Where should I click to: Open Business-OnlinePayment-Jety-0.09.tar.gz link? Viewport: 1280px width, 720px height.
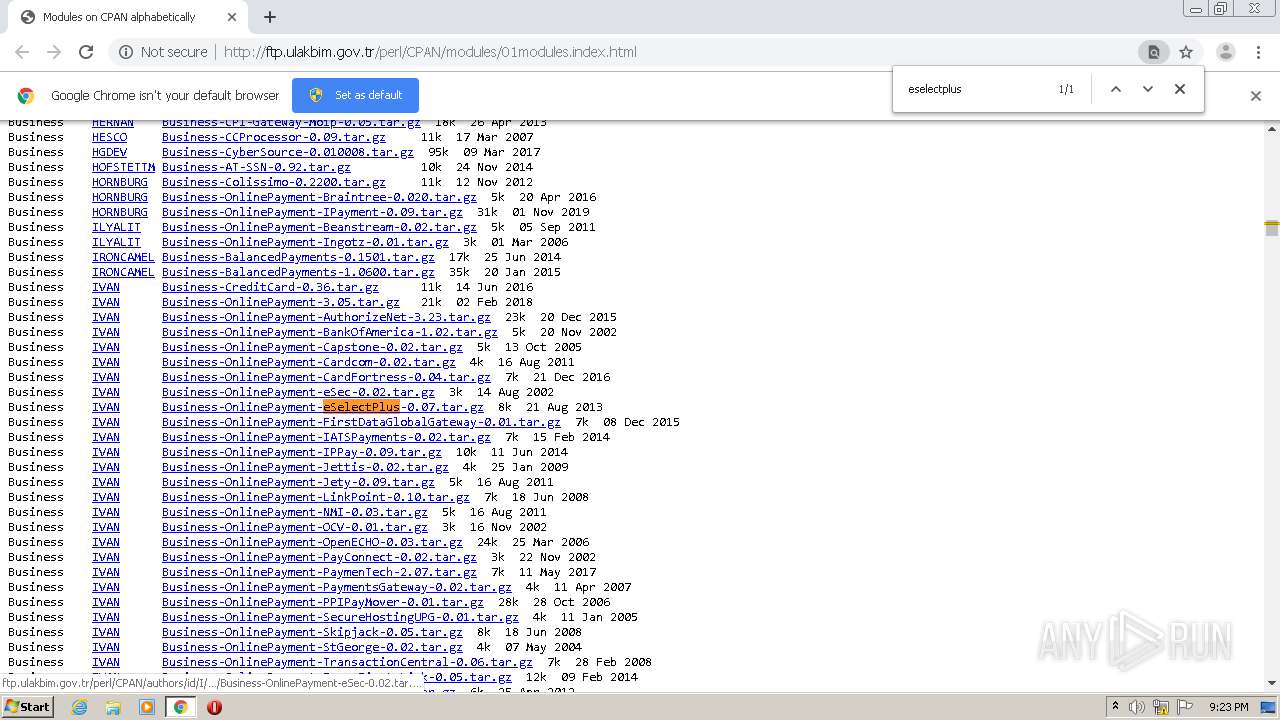(298, 482)
